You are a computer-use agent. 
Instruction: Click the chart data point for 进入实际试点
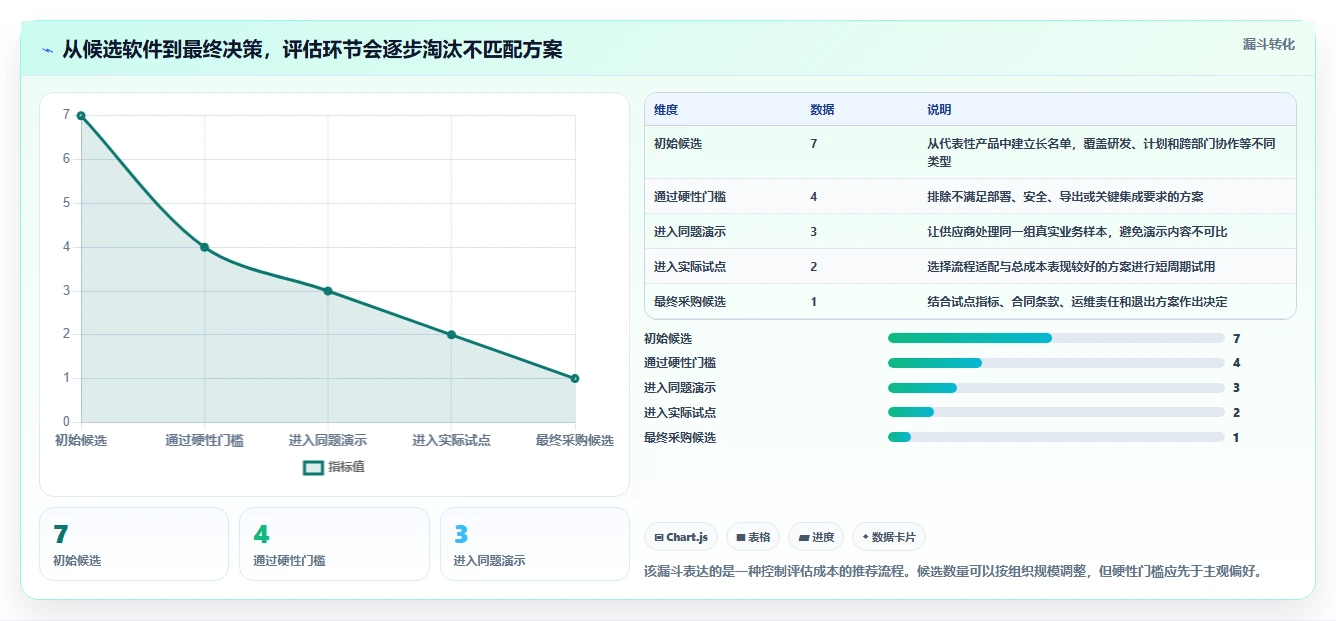[x=451, y=334]
